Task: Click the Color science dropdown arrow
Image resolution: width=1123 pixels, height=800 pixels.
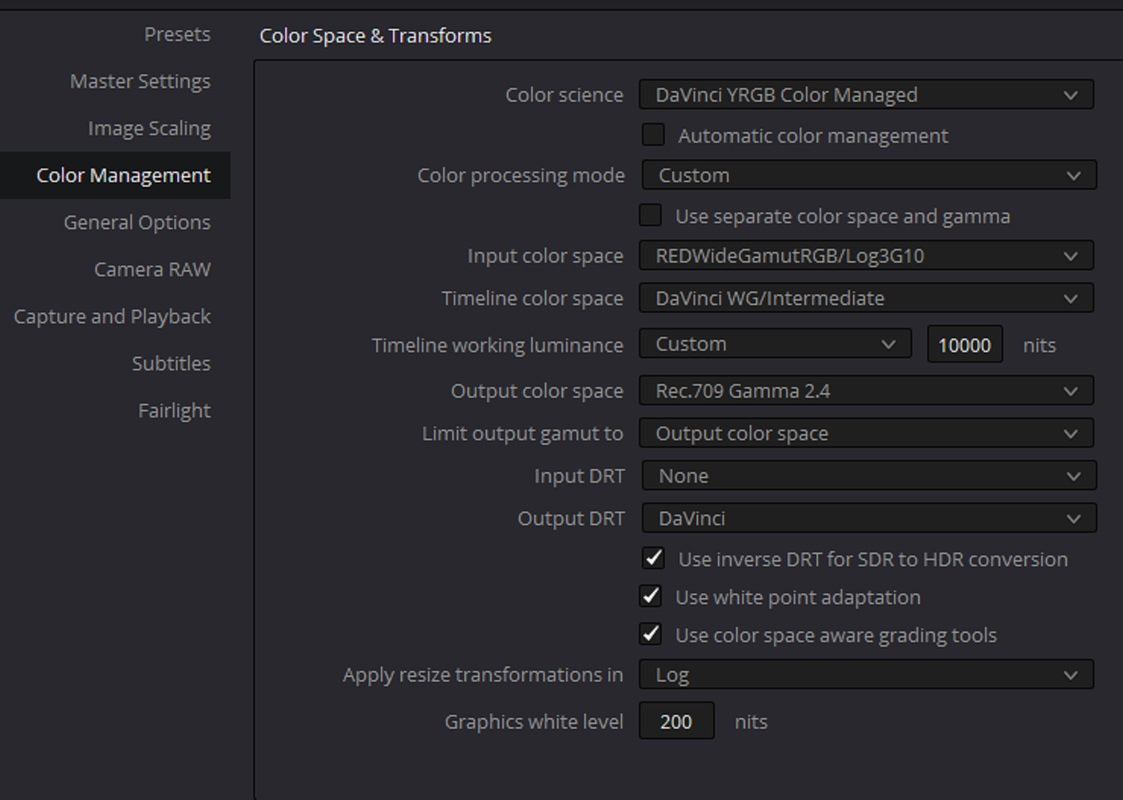Action: [1071, 95]
